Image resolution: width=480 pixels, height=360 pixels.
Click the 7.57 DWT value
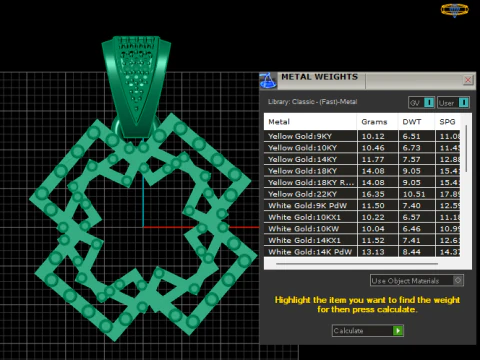click(x=411, y=159)
